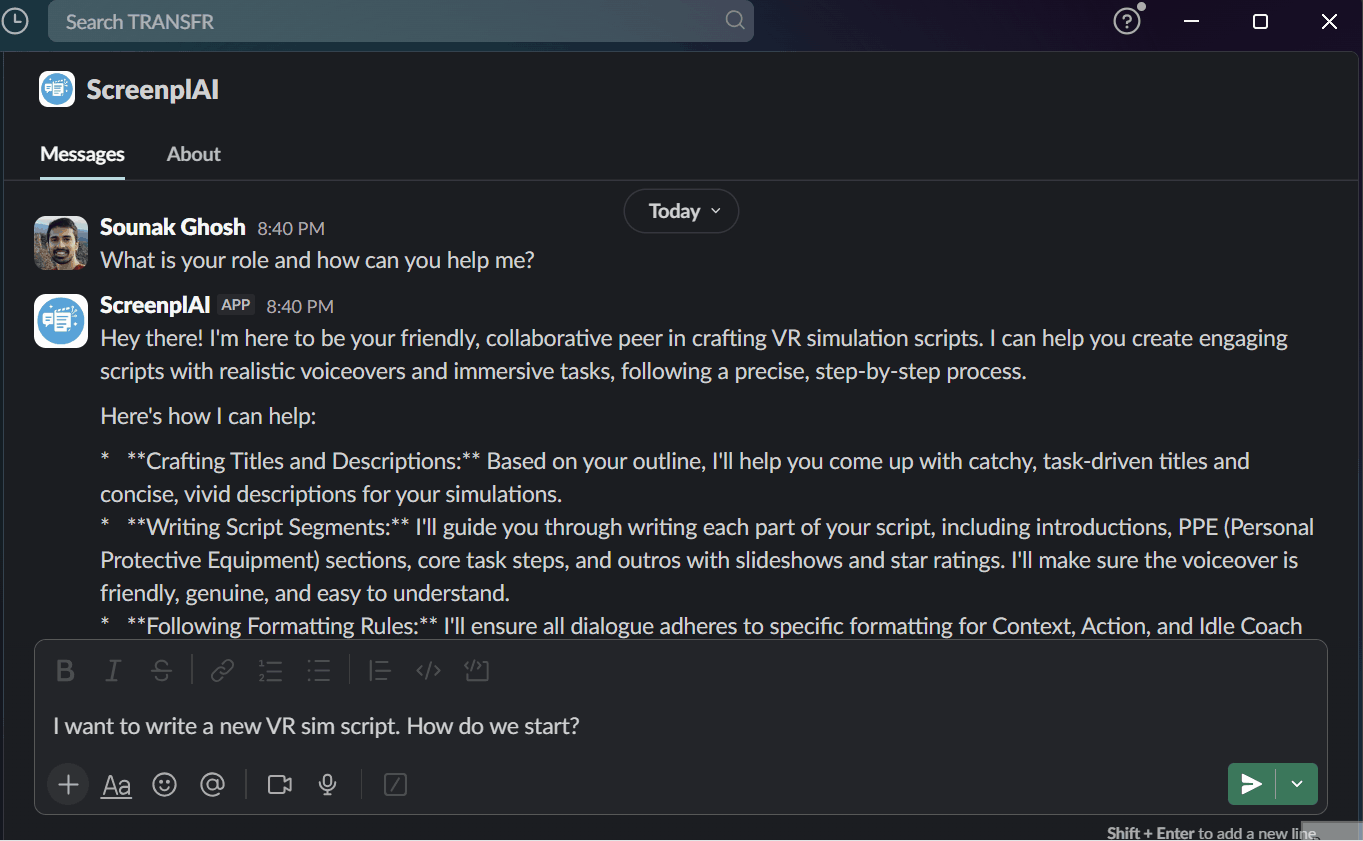Format selection as inline code
The image size is (1363, 841).
pyautogui.click(x=428, y=671)
